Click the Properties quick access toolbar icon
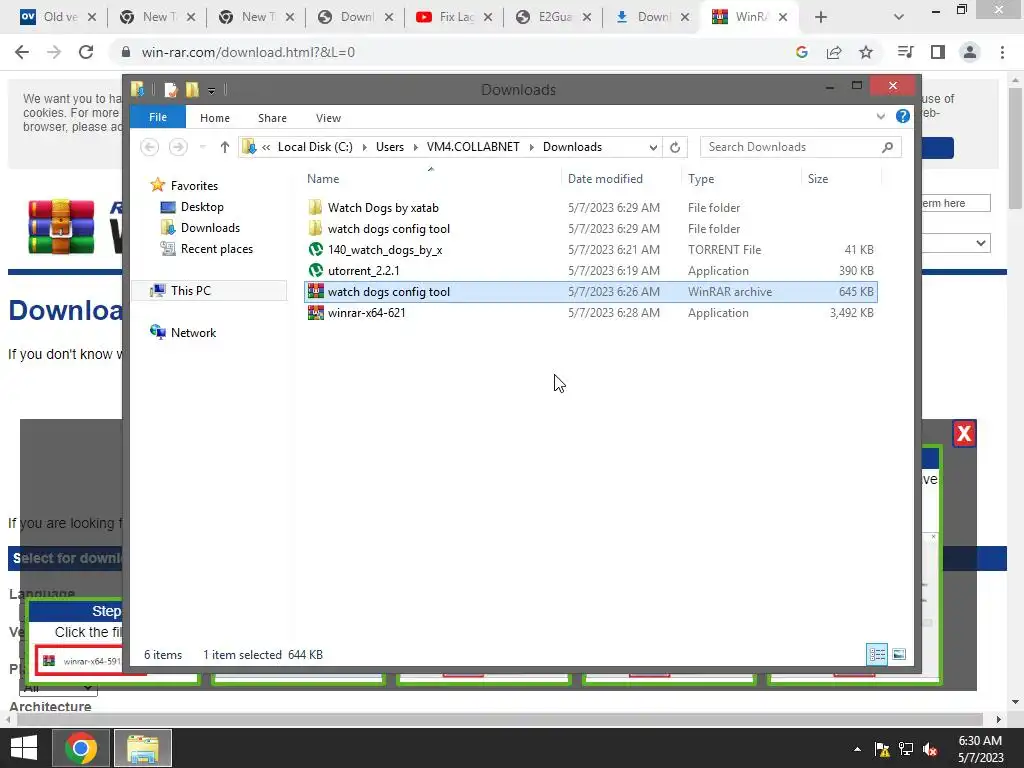Screen dimensions: 1024x768 click(x=170, y=89)
